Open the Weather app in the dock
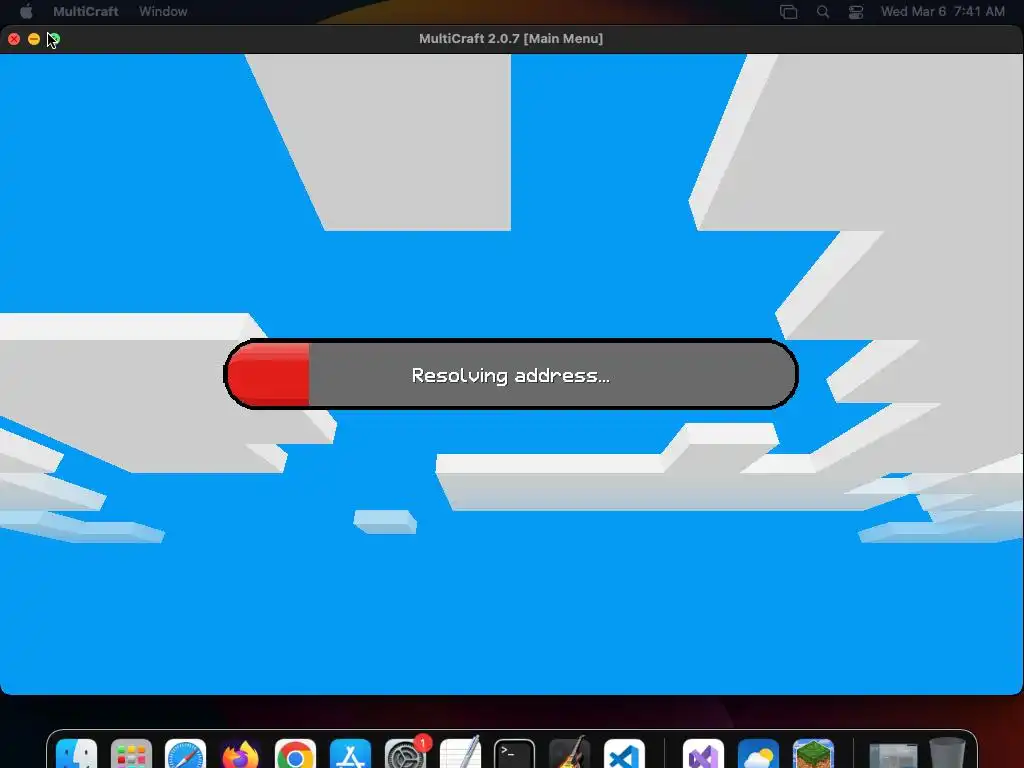This screenshot has height=768, width=1024. (x=758, y=756)
